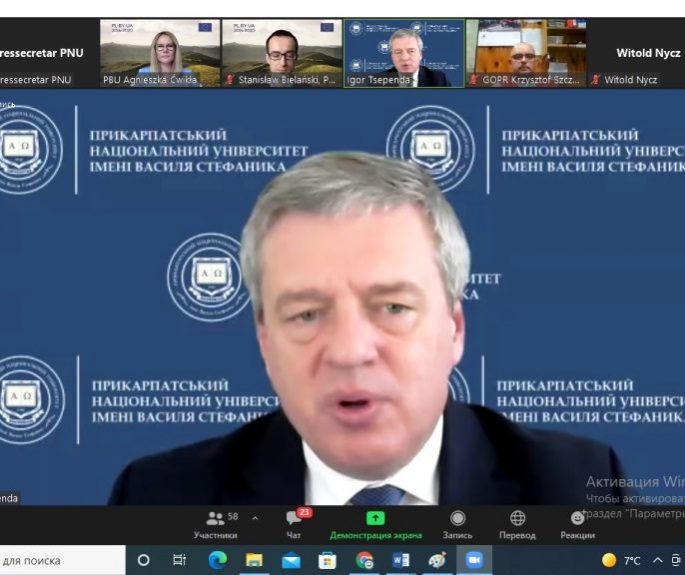The image size is (685, 575).
Task: Start recording with Запись button
Action: click(x=457, y=524)
